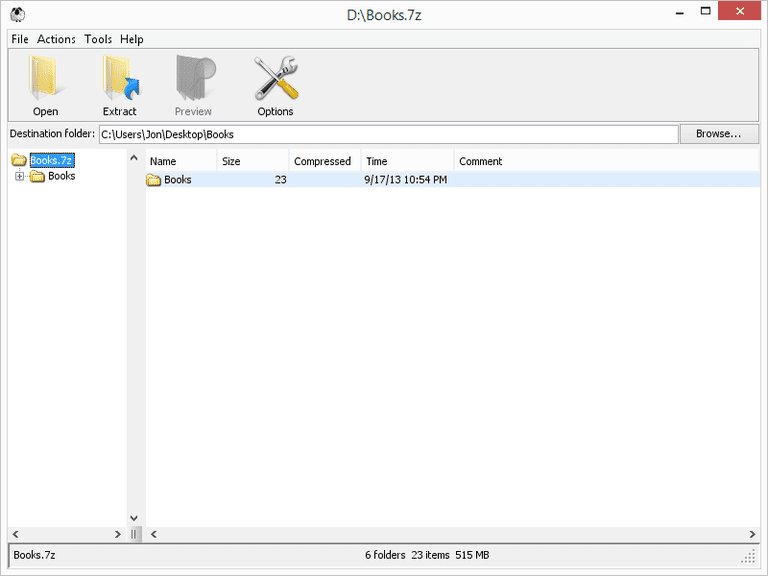Sort by the Size column header

click(253, 161)
